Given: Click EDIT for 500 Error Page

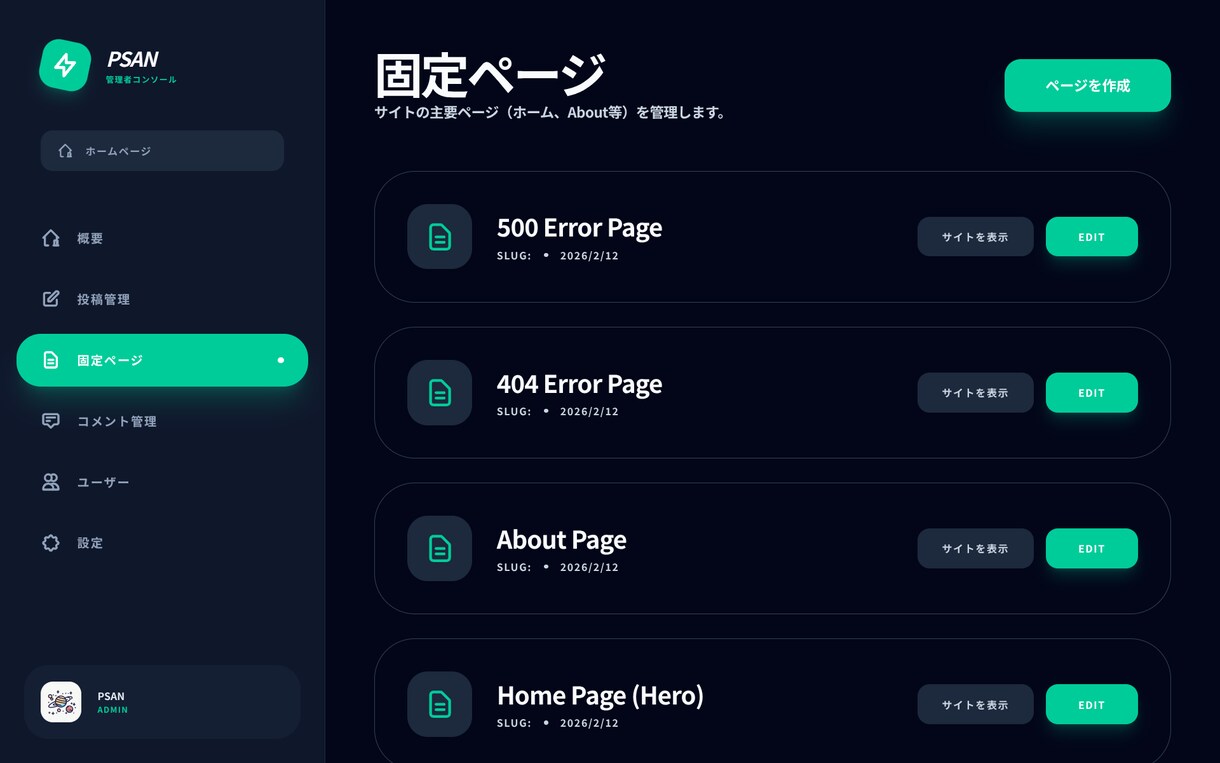Looking at the screenshot, I should tap(1091, 237).
